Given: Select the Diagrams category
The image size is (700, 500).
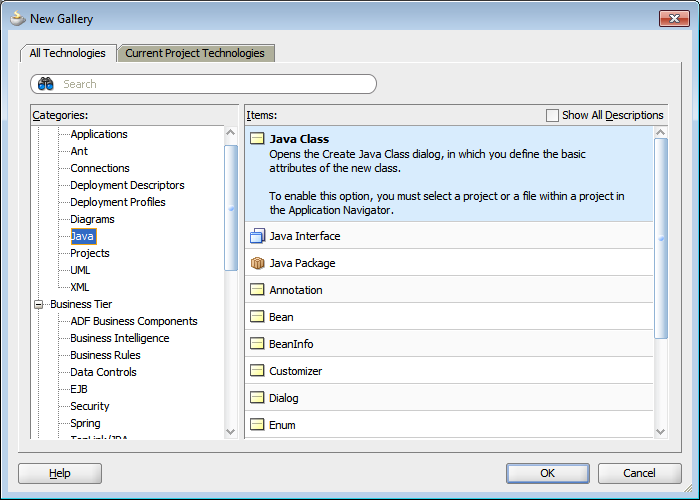Looking at the screenshot, I should tap(92, 219).
